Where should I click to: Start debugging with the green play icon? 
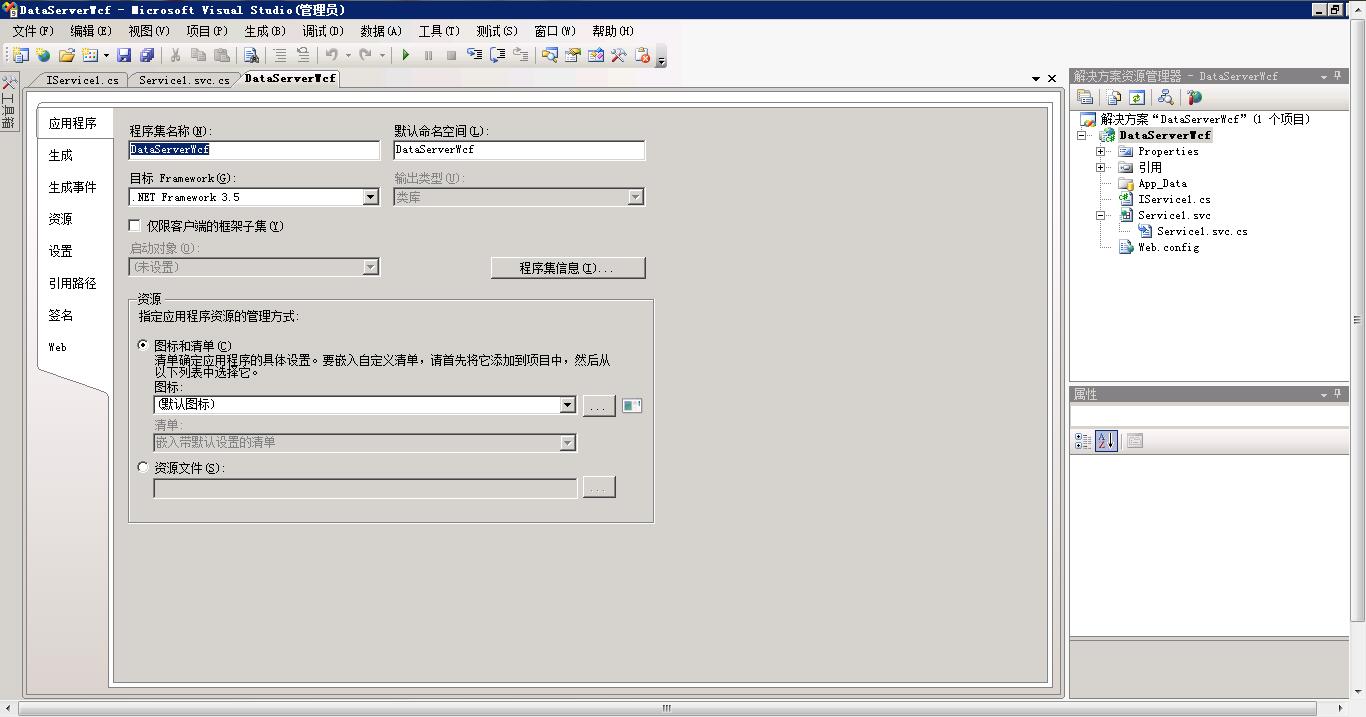(405, 56)
